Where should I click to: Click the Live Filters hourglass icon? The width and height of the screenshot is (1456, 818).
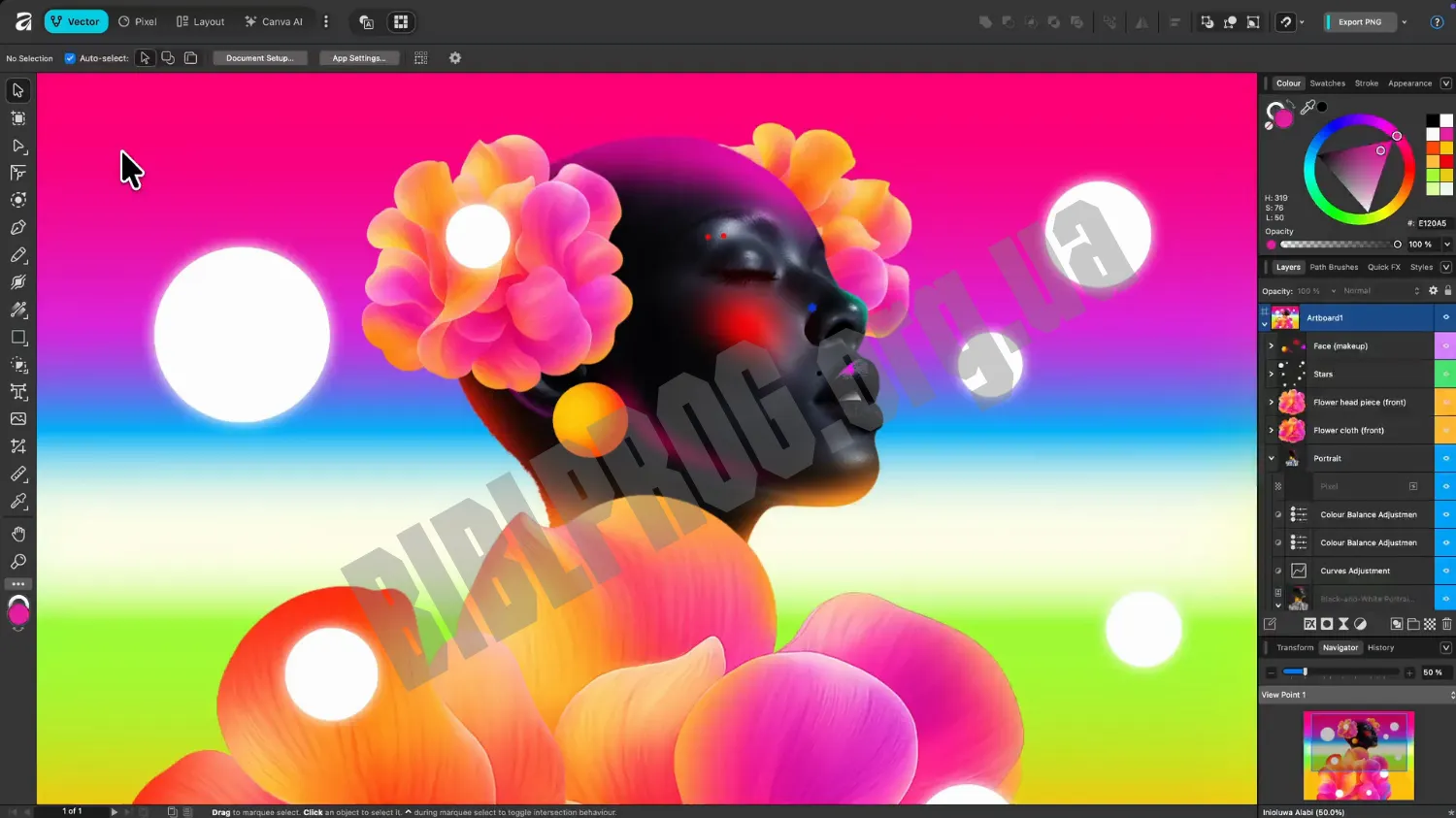tap(1343, 624)
